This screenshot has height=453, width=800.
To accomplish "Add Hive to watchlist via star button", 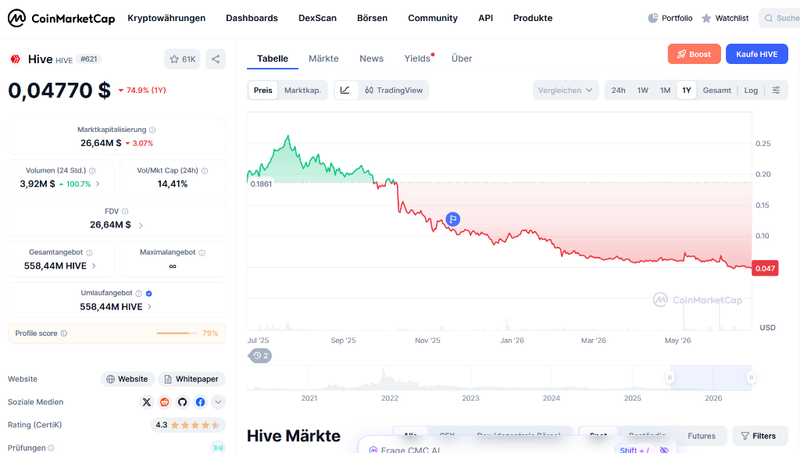I will 182,59.
